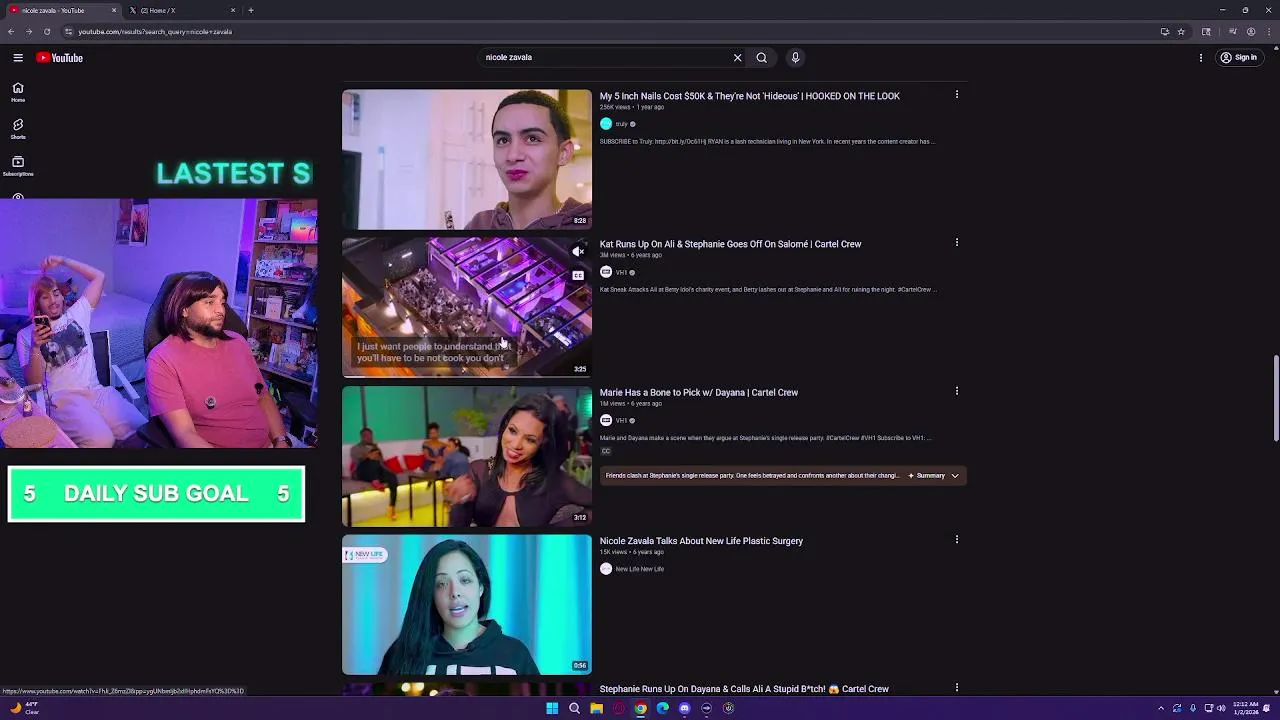Viewport: 1280px width, 720px height.
Task: Open the Marie Has a Bone thumbnail
Action: pos(467,457)
